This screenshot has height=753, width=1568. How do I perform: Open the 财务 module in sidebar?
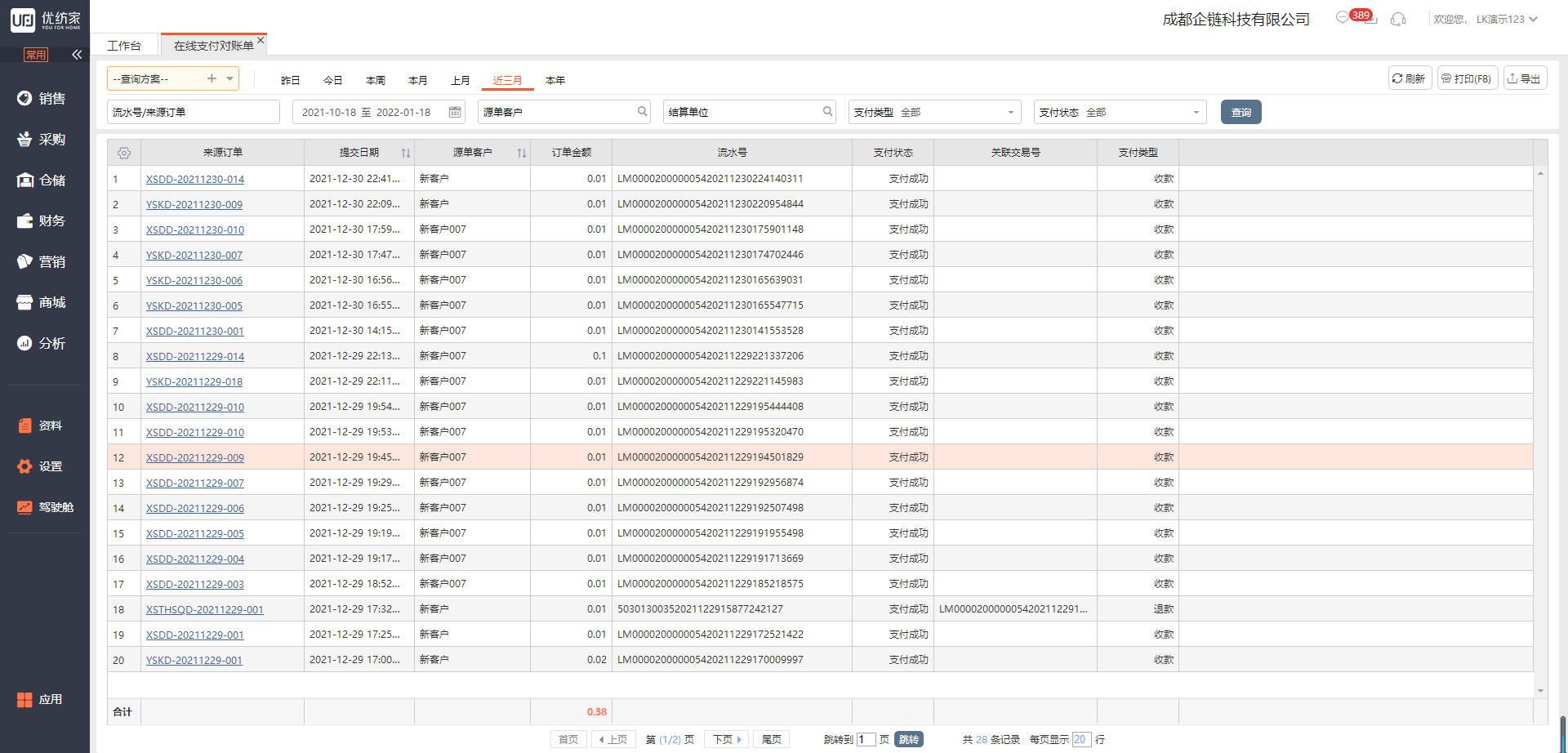point(44,221)
